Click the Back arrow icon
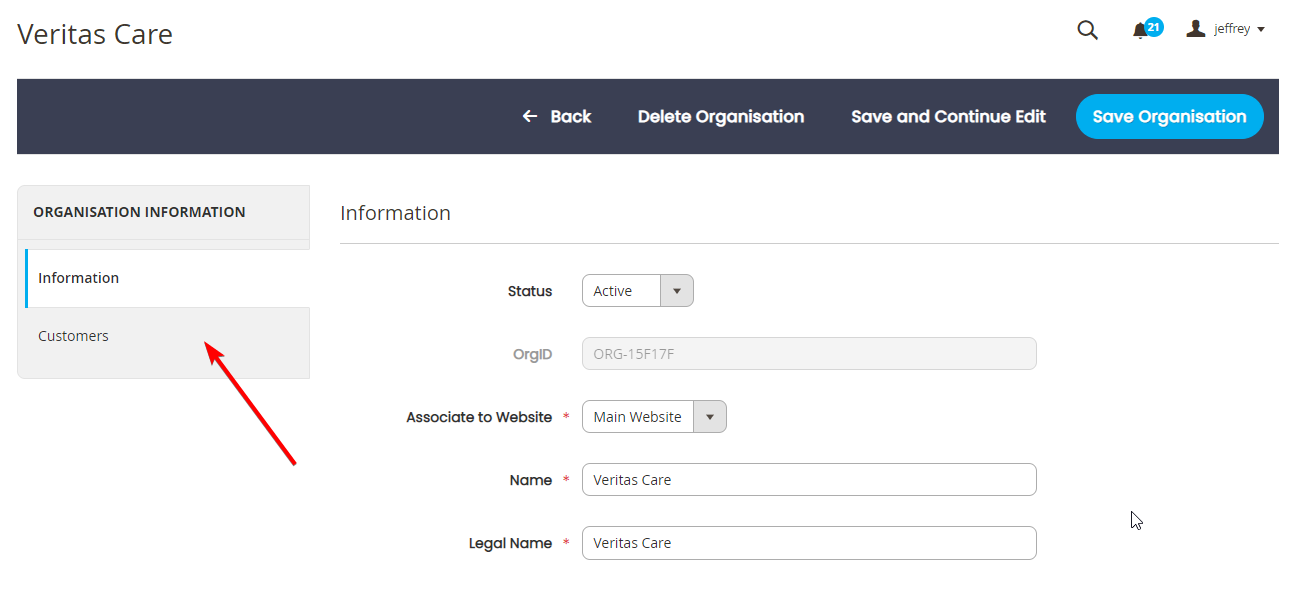Image resolution: width=1297 pixels, height=590 pixels. pyautogui.click(x=530, y=117)
